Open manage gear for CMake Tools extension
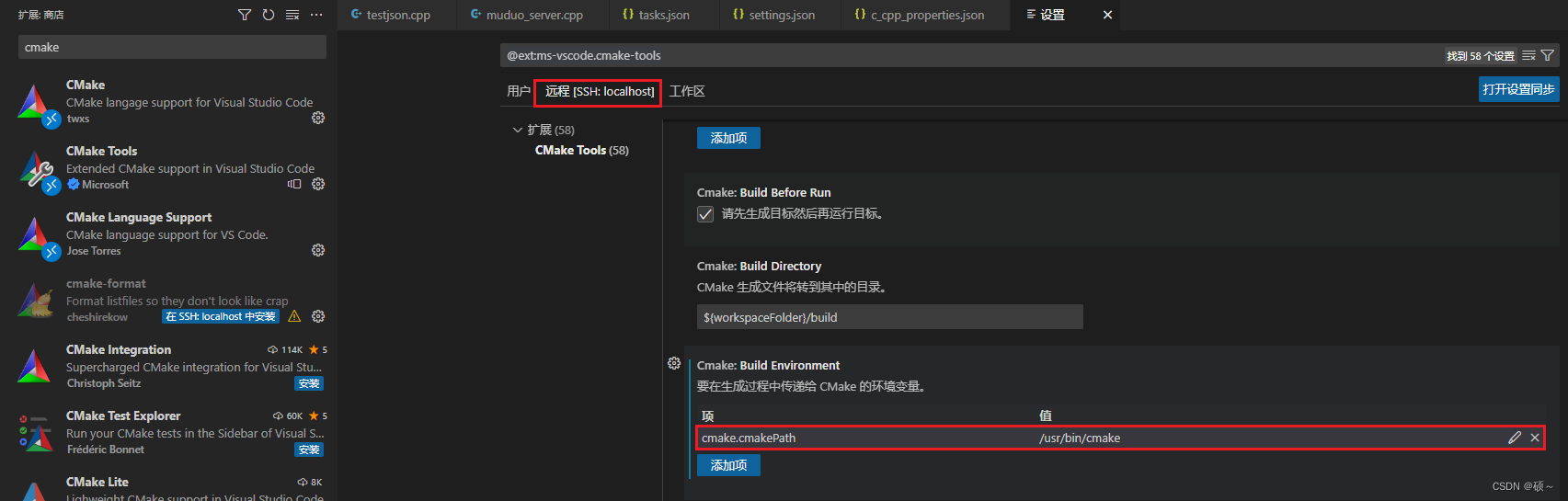This screenshot has height=501, width=1568. click(318, 184)
